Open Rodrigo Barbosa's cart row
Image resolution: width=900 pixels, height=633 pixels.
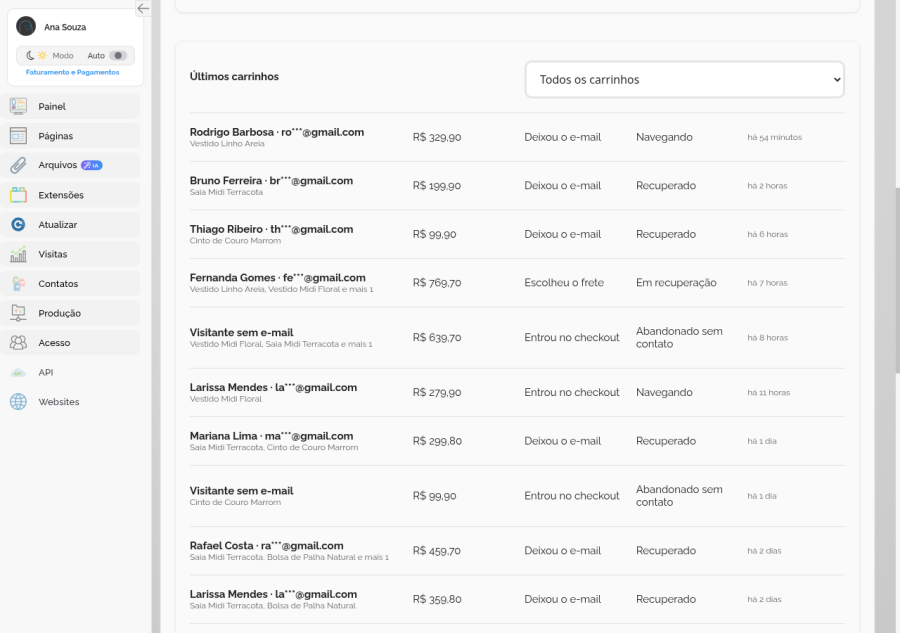pyautogui.click(x=517, y=137)
